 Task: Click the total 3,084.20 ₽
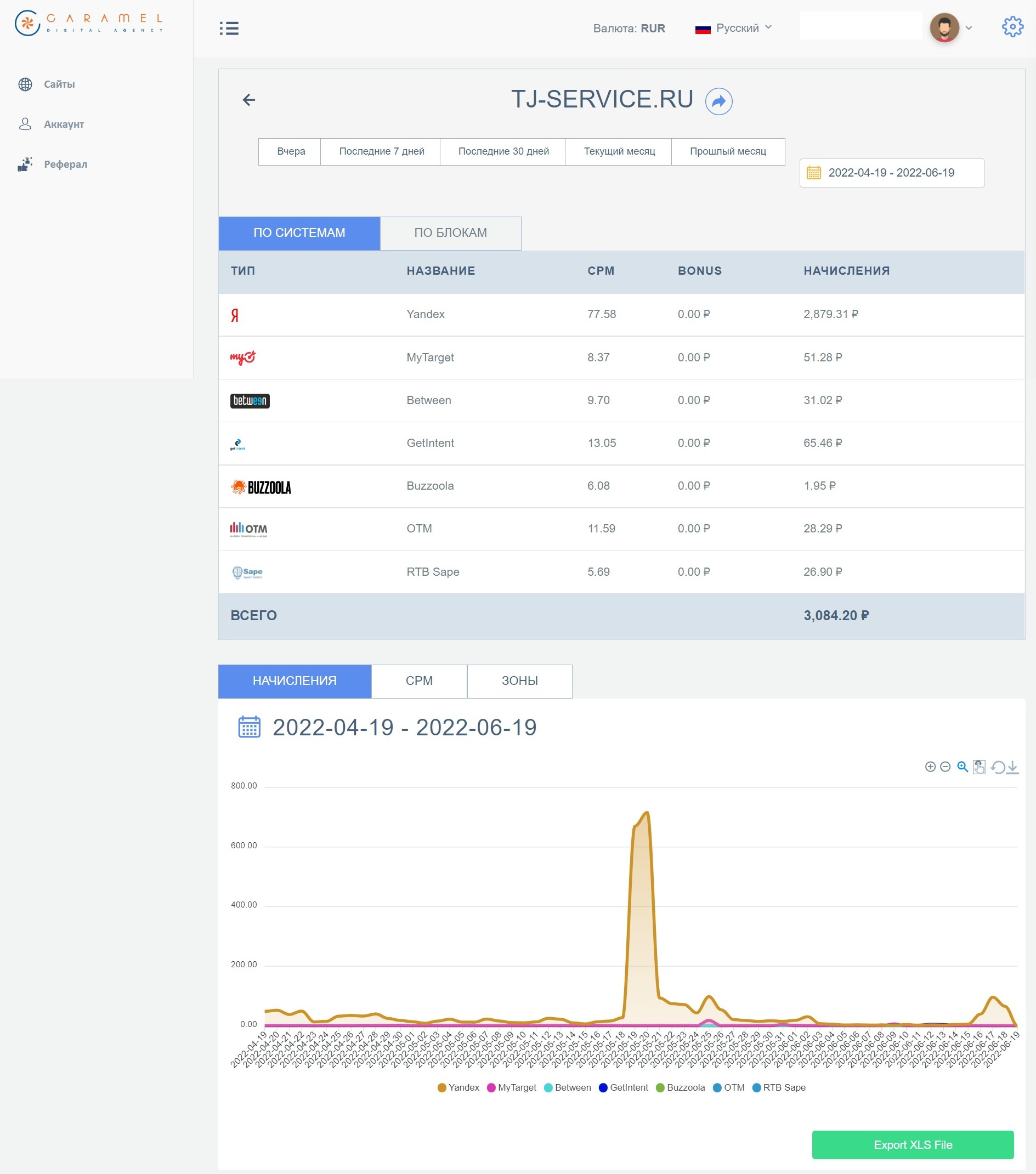pos(836,616)
